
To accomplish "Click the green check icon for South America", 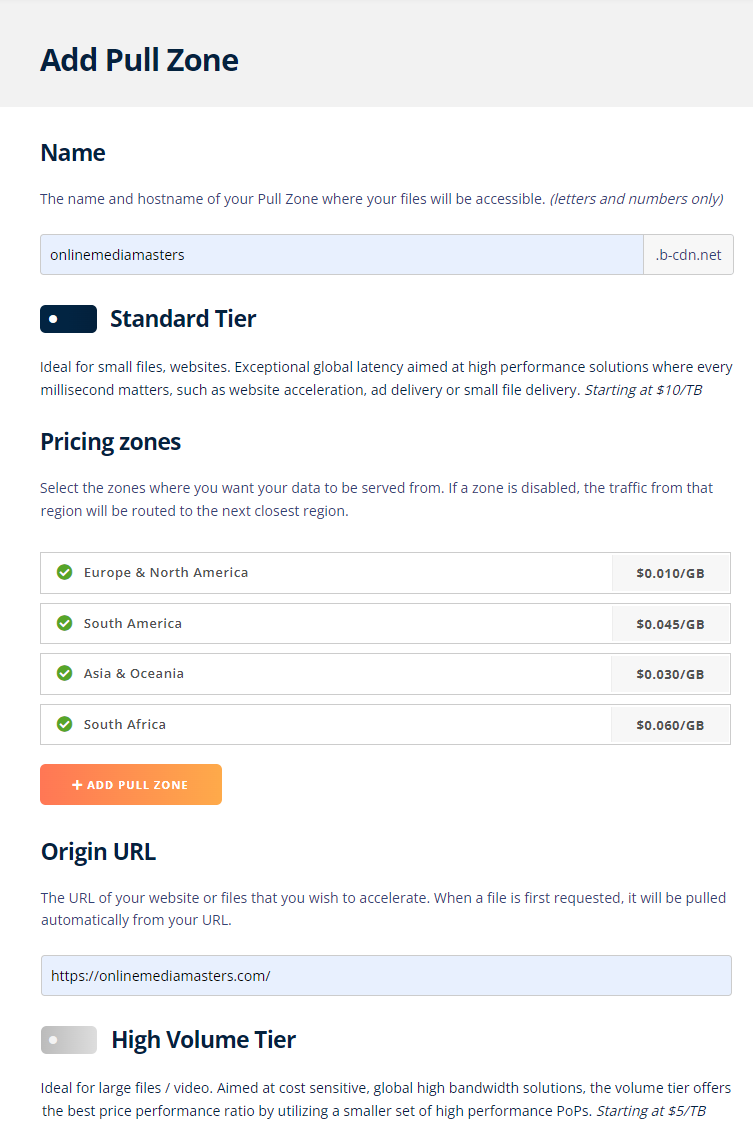I will pos(64,623).
